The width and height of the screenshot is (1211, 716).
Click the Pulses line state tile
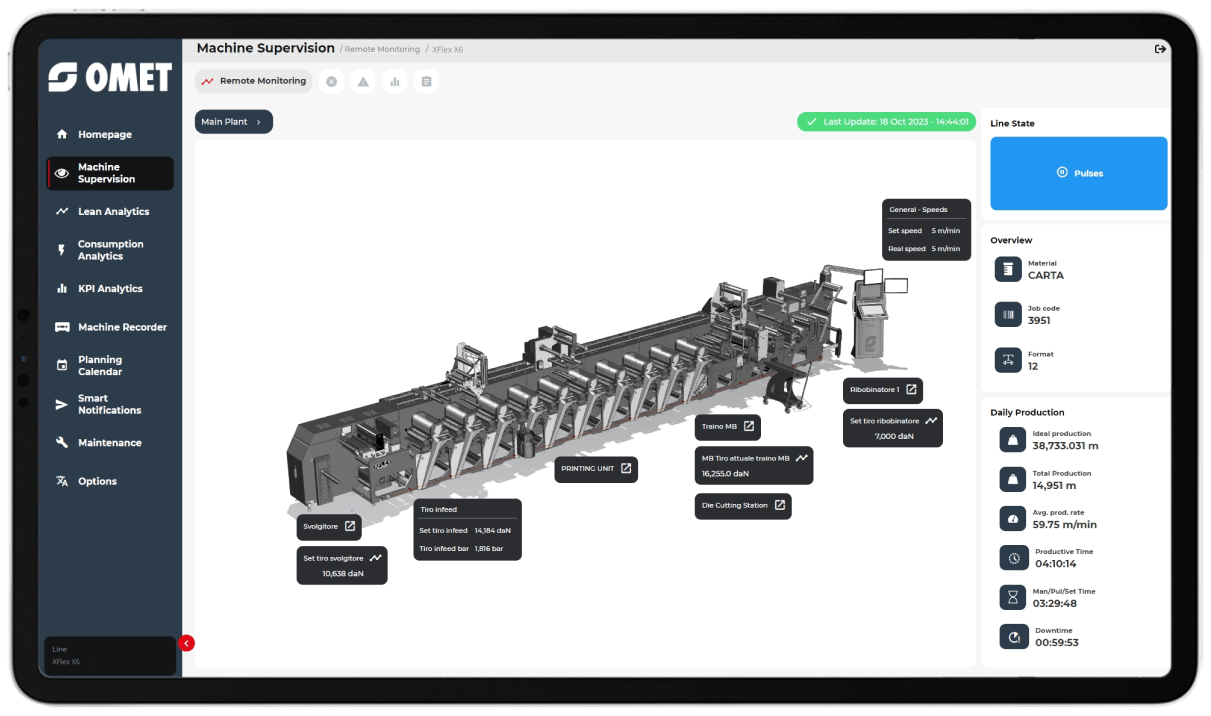[x=1079, y=173]
